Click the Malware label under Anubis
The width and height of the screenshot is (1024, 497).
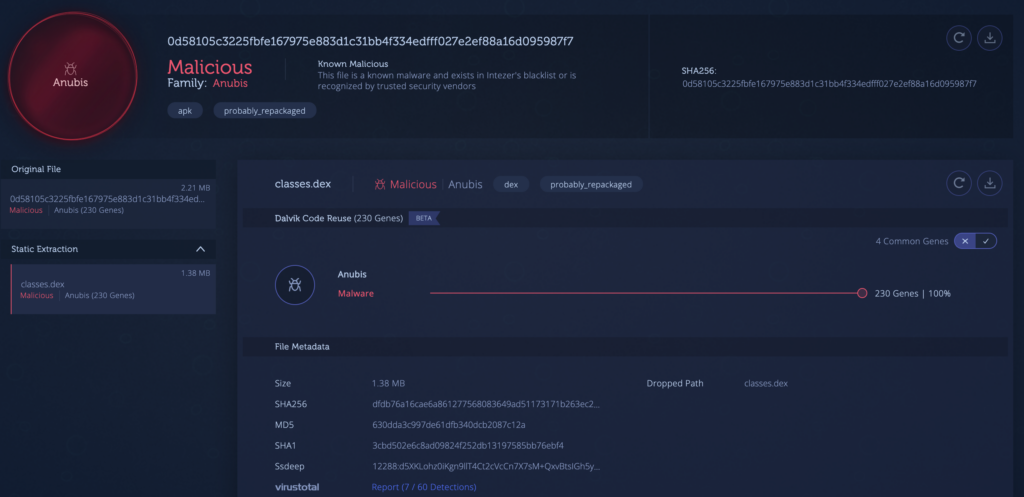click(x=355, y=294)
